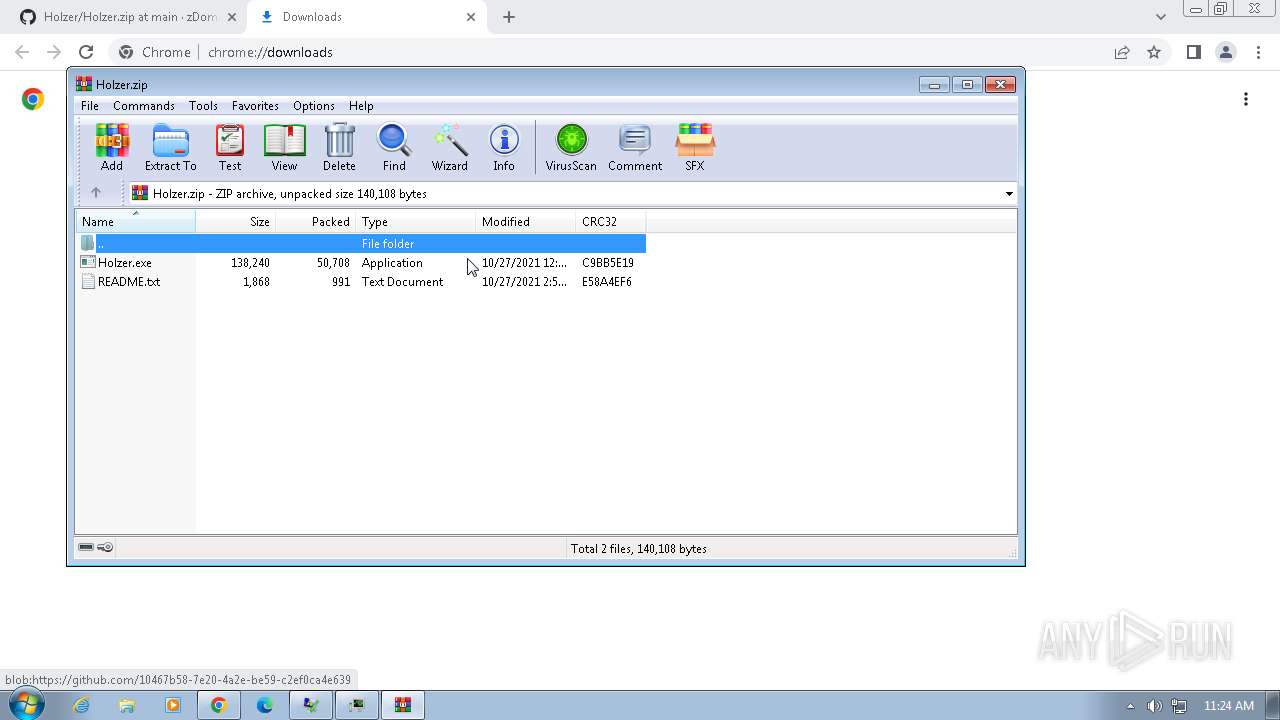Click the CRC32 value C9BB5E19
Screen dimensions: 1280x720
(608, 263)
